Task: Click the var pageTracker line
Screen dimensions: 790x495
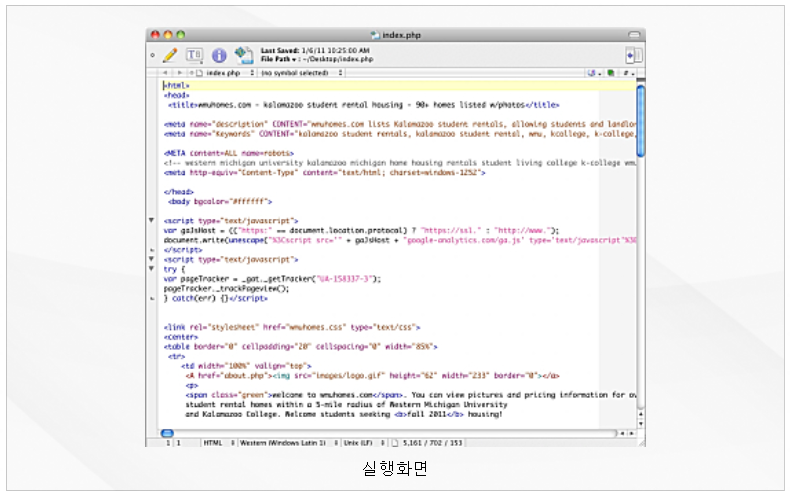Action: point(272,279)
